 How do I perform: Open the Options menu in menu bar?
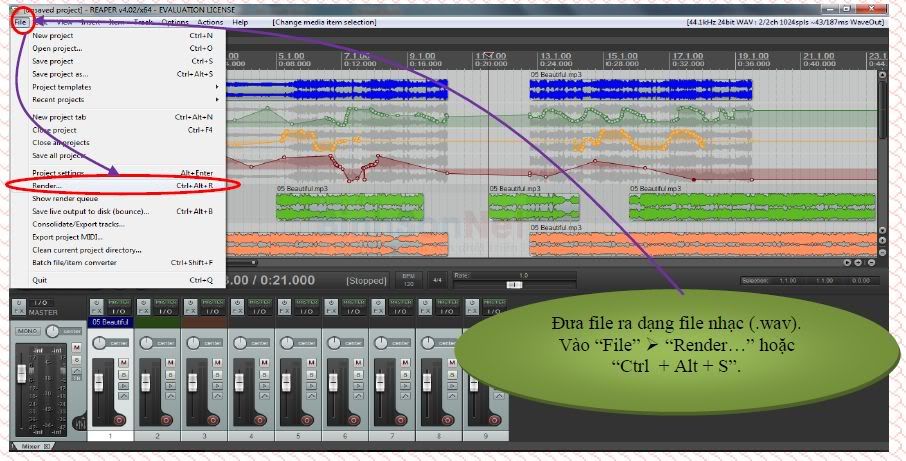(174, 21)
